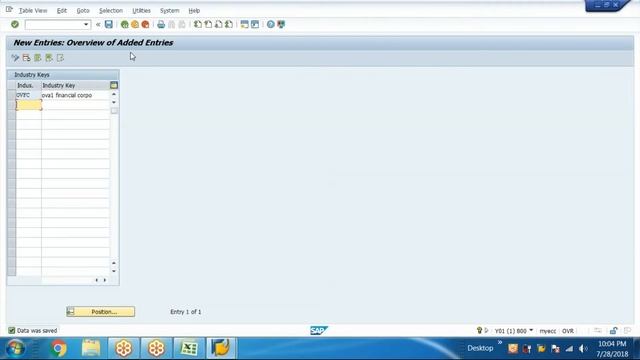Open the table settings icon beside the Industry Key header

pos(114,85)
